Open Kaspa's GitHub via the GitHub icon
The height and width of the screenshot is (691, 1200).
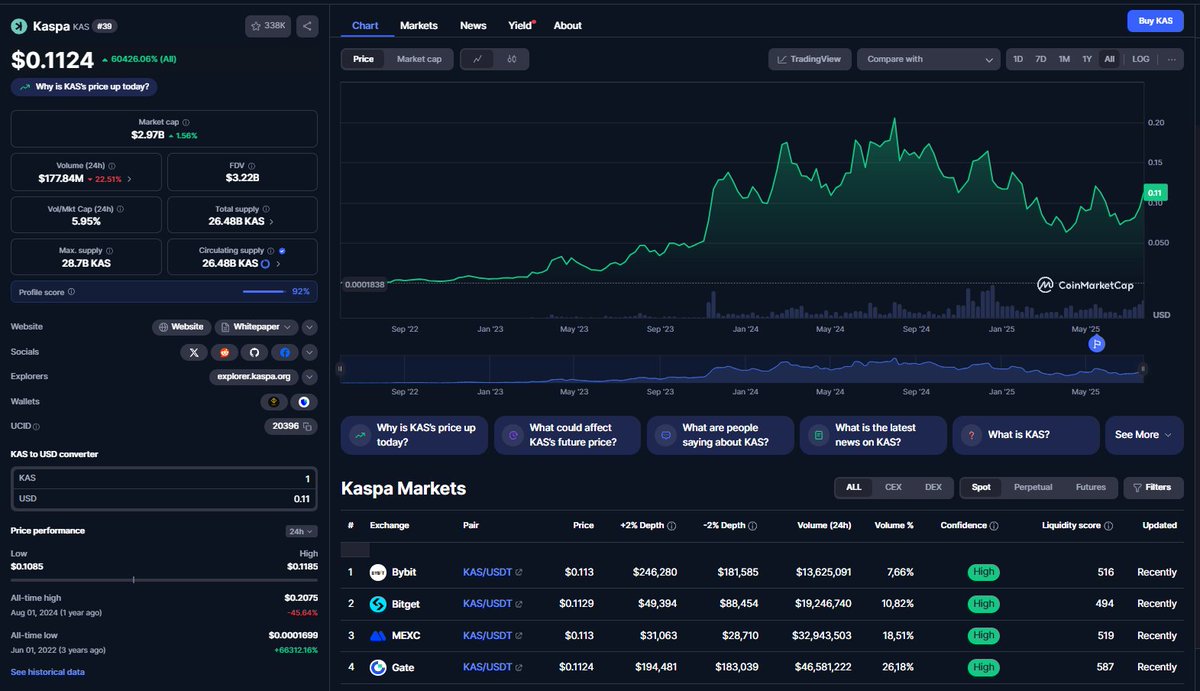tap(254, 352)
